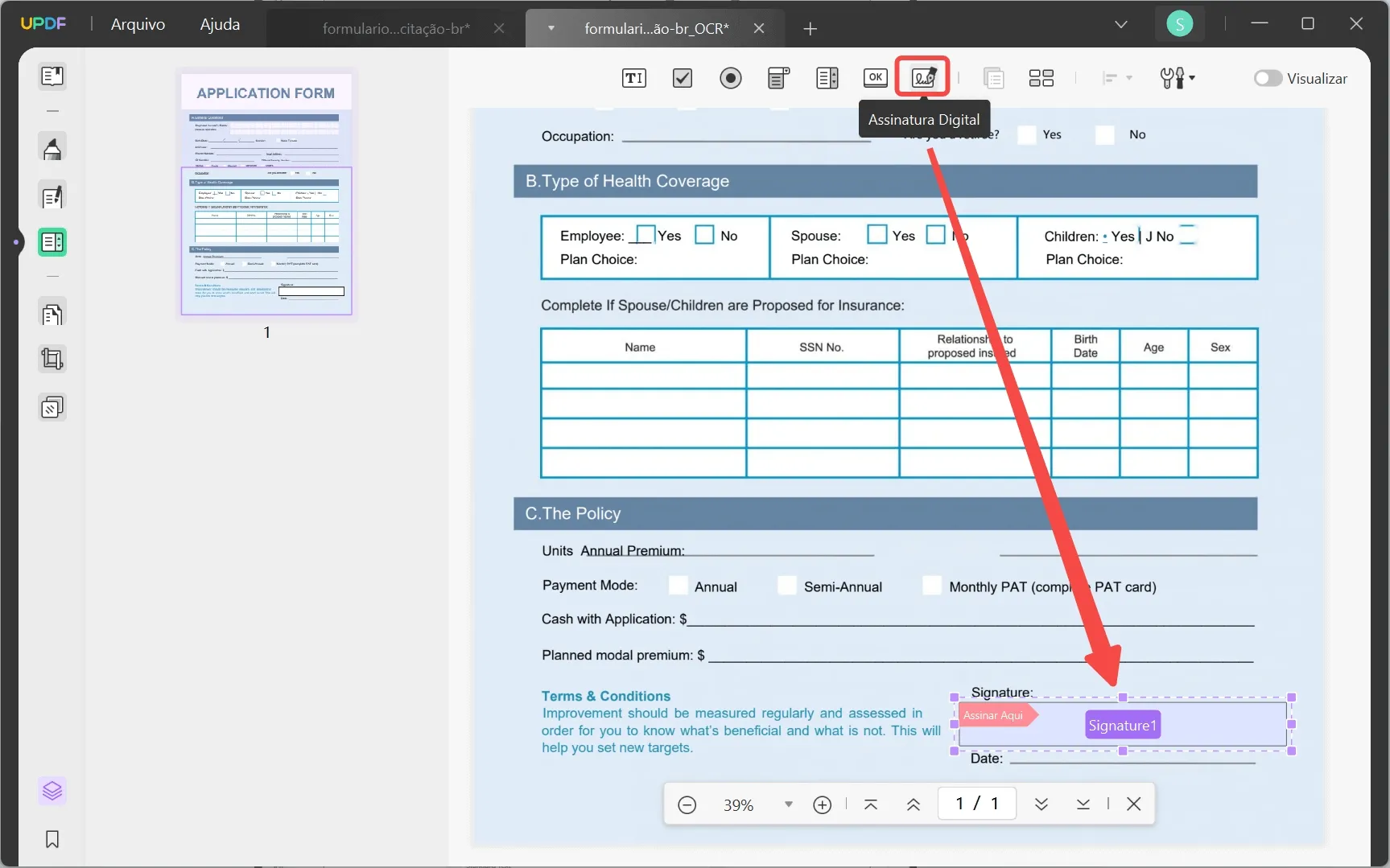This screenshot has height=868, width=1390.
Task: Select the Checkbox form tool
Action: [682, 78]
